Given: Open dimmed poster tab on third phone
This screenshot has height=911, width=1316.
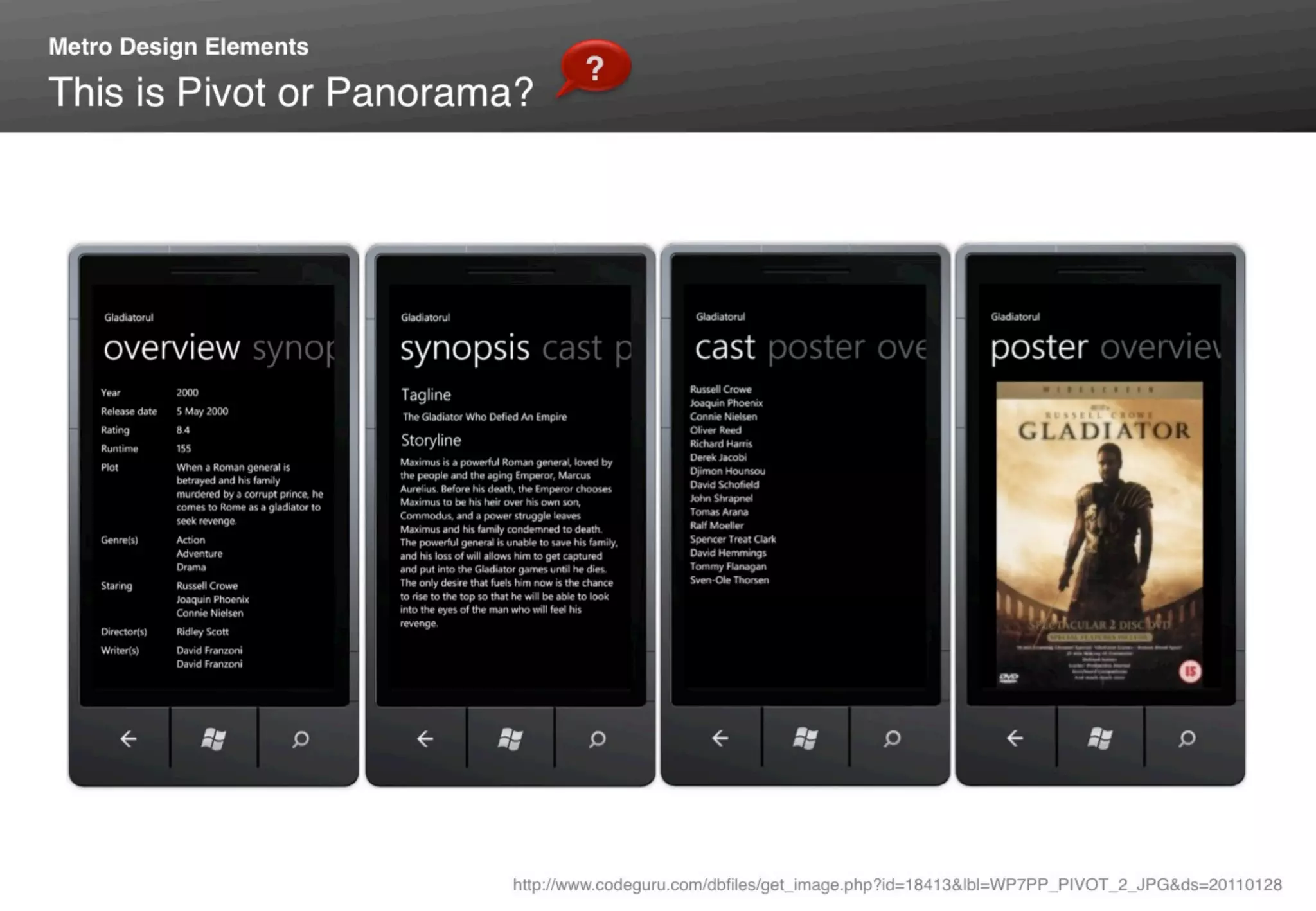Looking at the screenshot, I should tap(816, 348).
